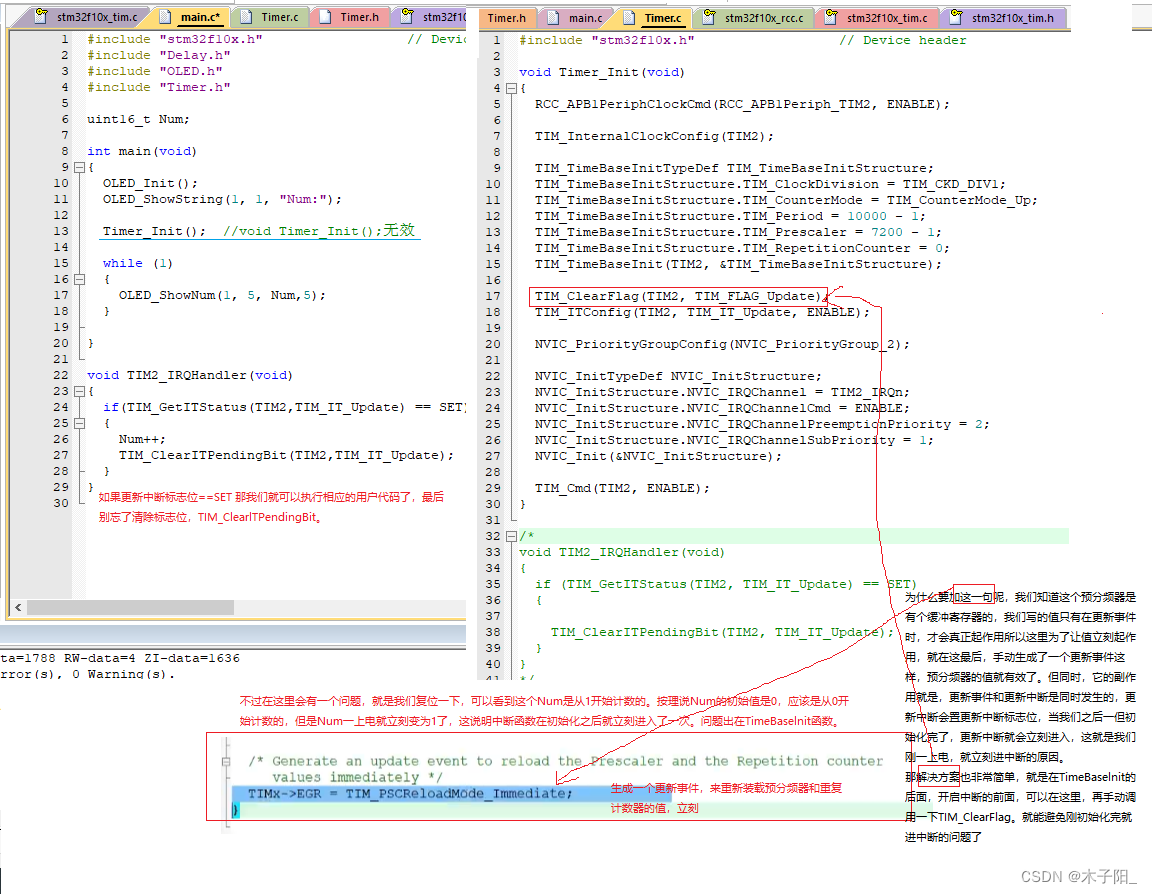Click the locked file icon on right stm32f10x_tim.c tab
The height and width of the screenshot is (894, 1152).
pos(831,16)
